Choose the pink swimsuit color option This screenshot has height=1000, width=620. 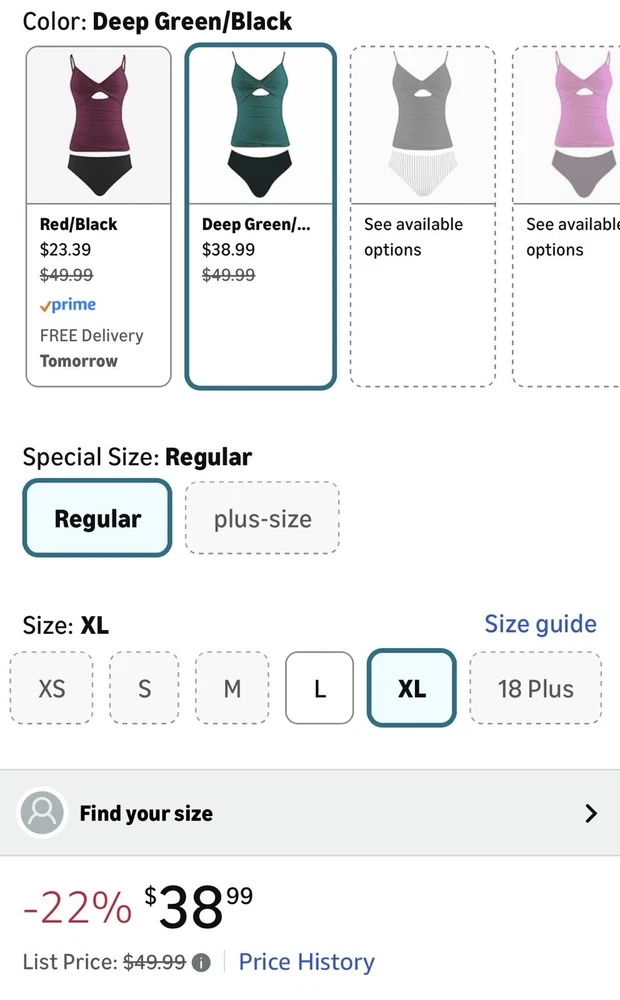[567, 216]
